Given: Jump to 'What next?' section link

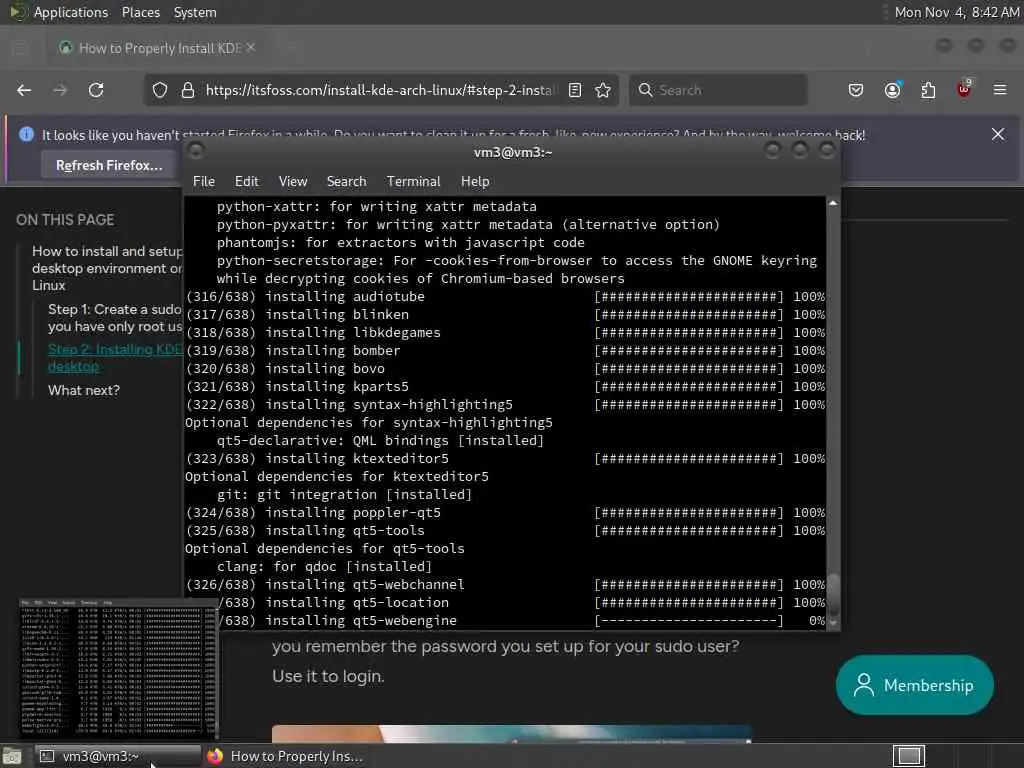Looking at the screenshot, I should click(x=84, y=391).
